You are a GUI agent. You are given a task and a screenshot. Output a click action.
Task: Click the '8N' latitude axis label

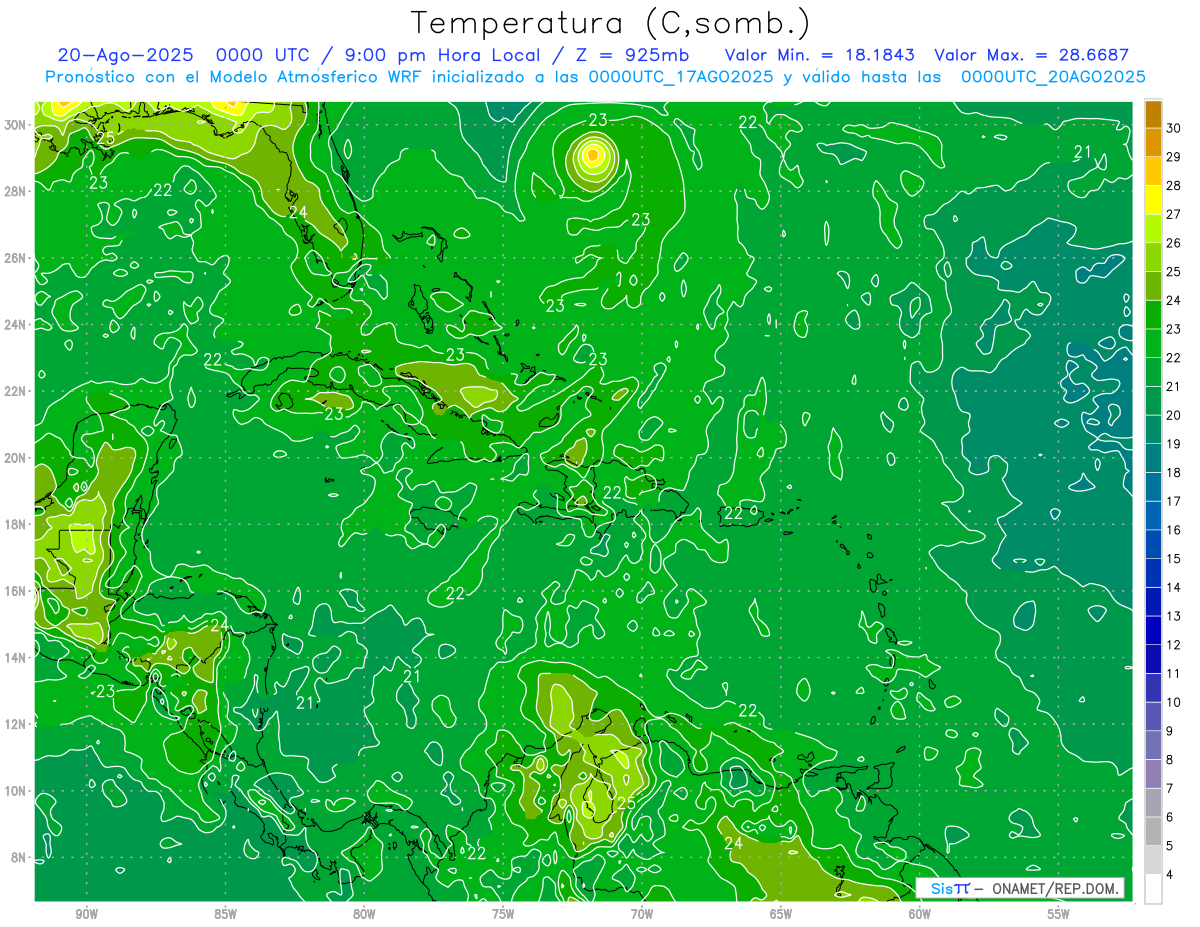click(x=19, y=857)
